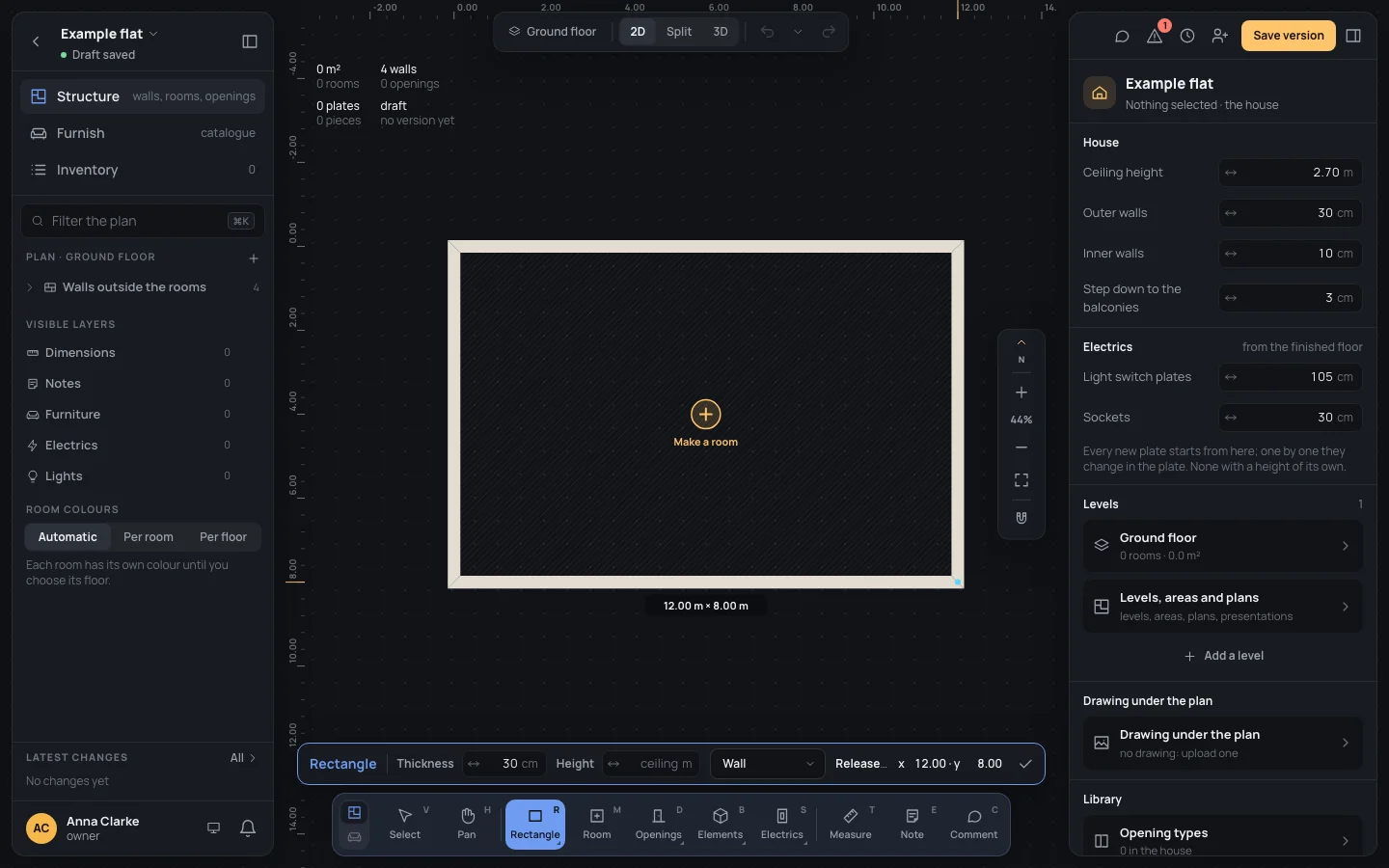Switch to the 3D view
The image size is (1389, 868).
click(x=721, y=32)
